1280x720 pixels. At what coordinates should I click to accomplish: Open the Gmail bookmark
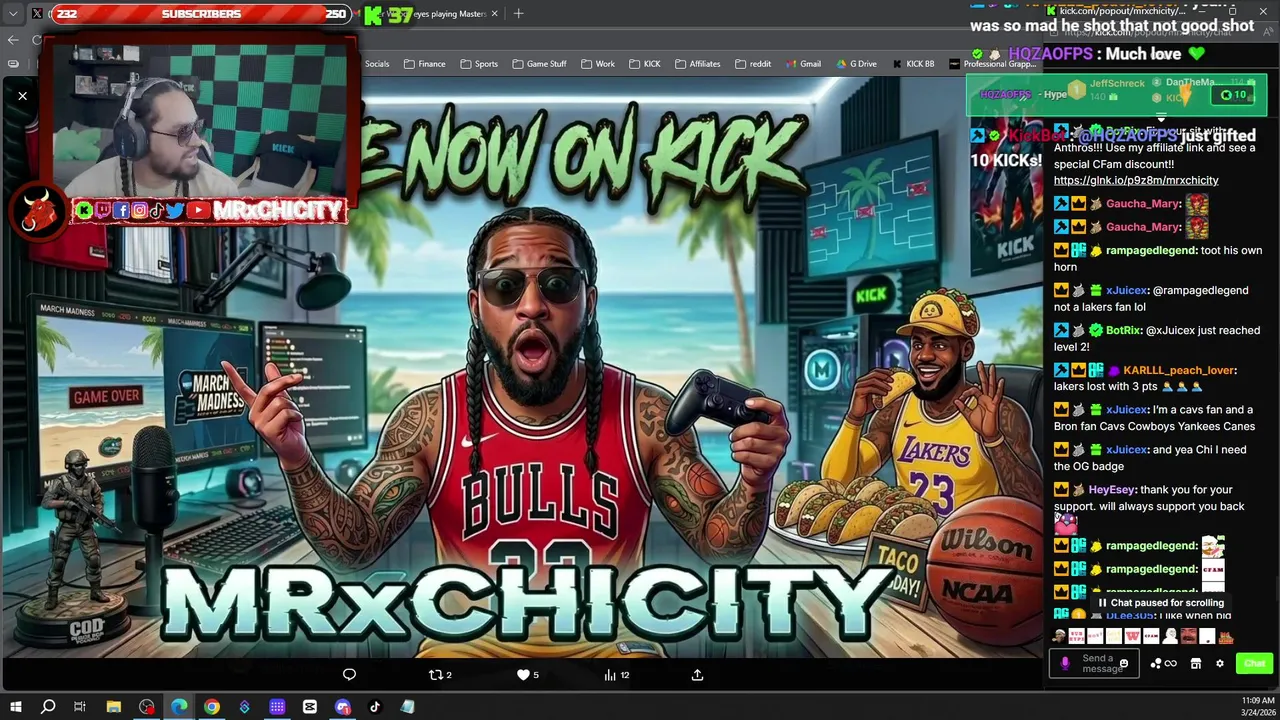(x=803, y=64)
